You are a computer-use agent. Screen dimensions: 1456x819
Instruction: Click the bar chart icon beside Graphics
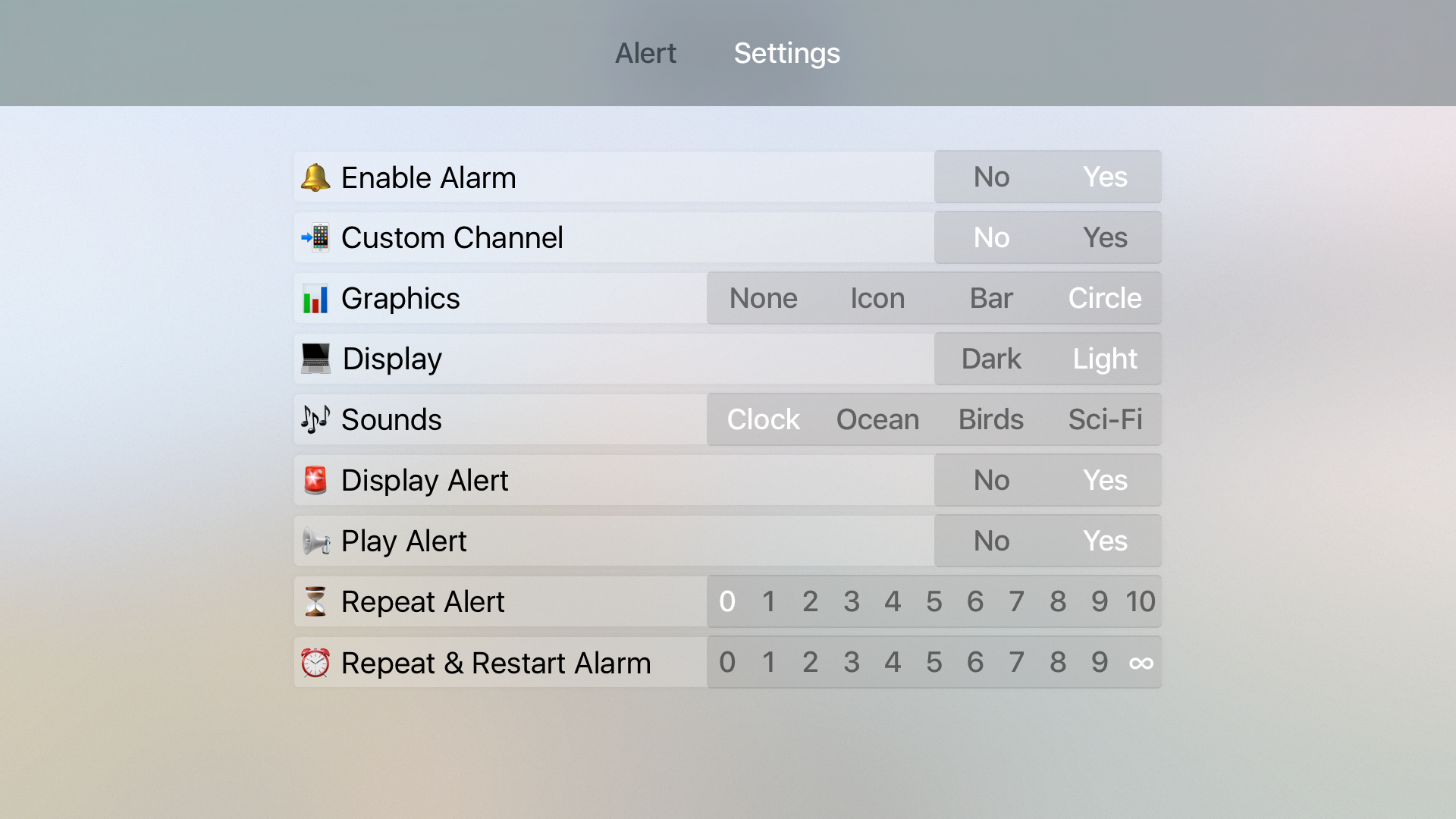(x=315, y=298)
